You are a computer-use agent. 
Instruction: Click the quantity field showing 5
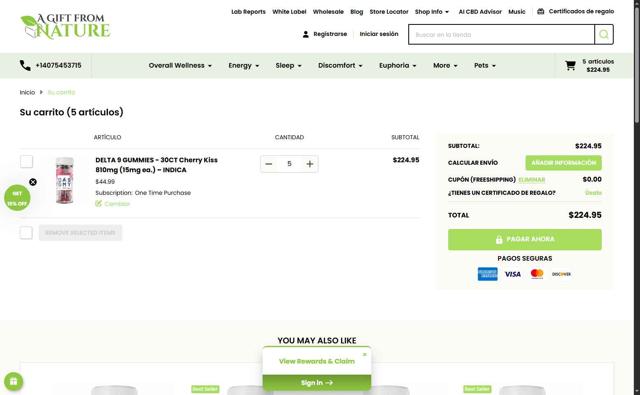pyautogui.click(x=289, y=164)
